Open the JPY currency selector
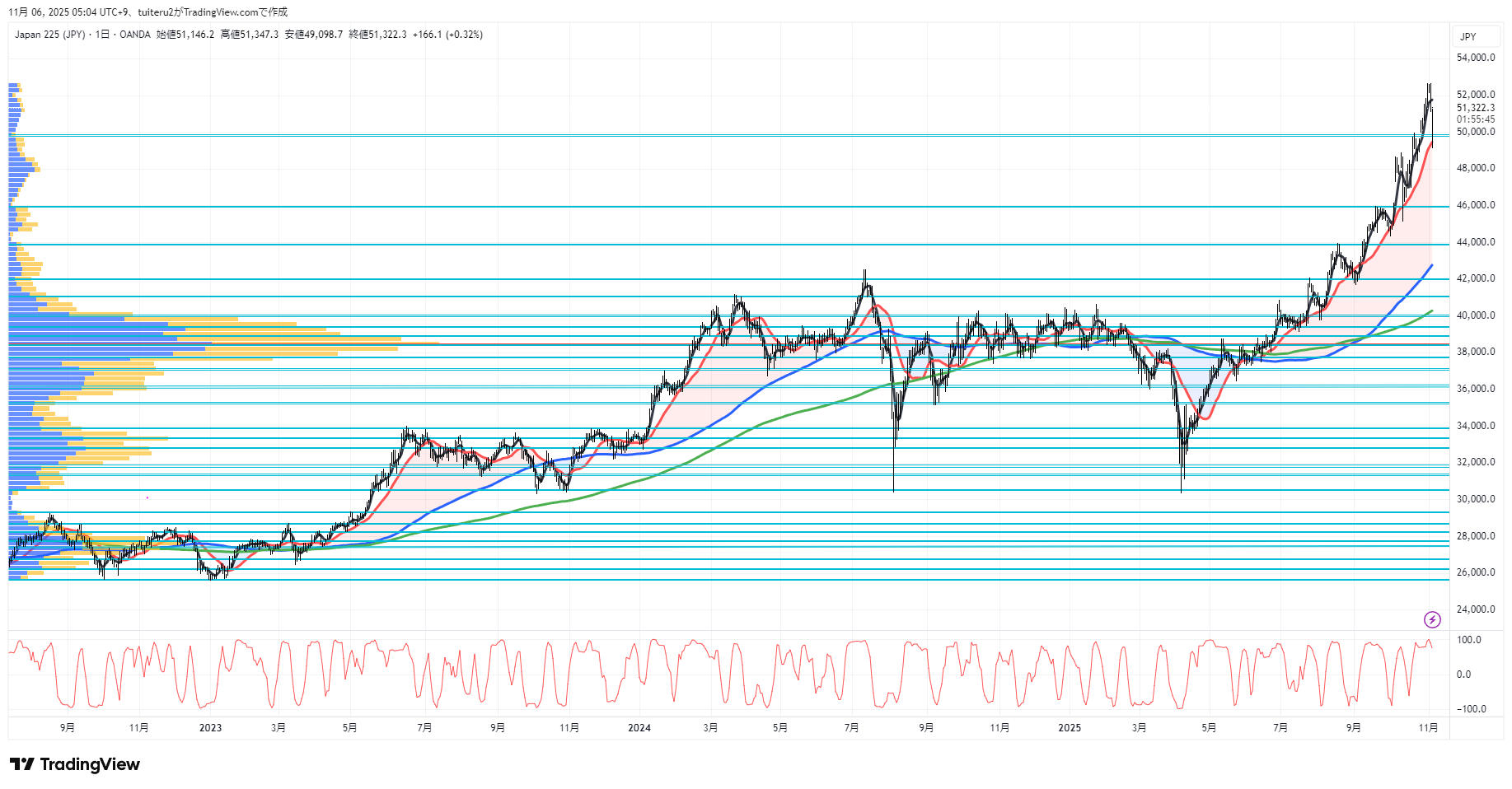The width and height of the screenshot is (1512, 789). (x=1468, y=36)
